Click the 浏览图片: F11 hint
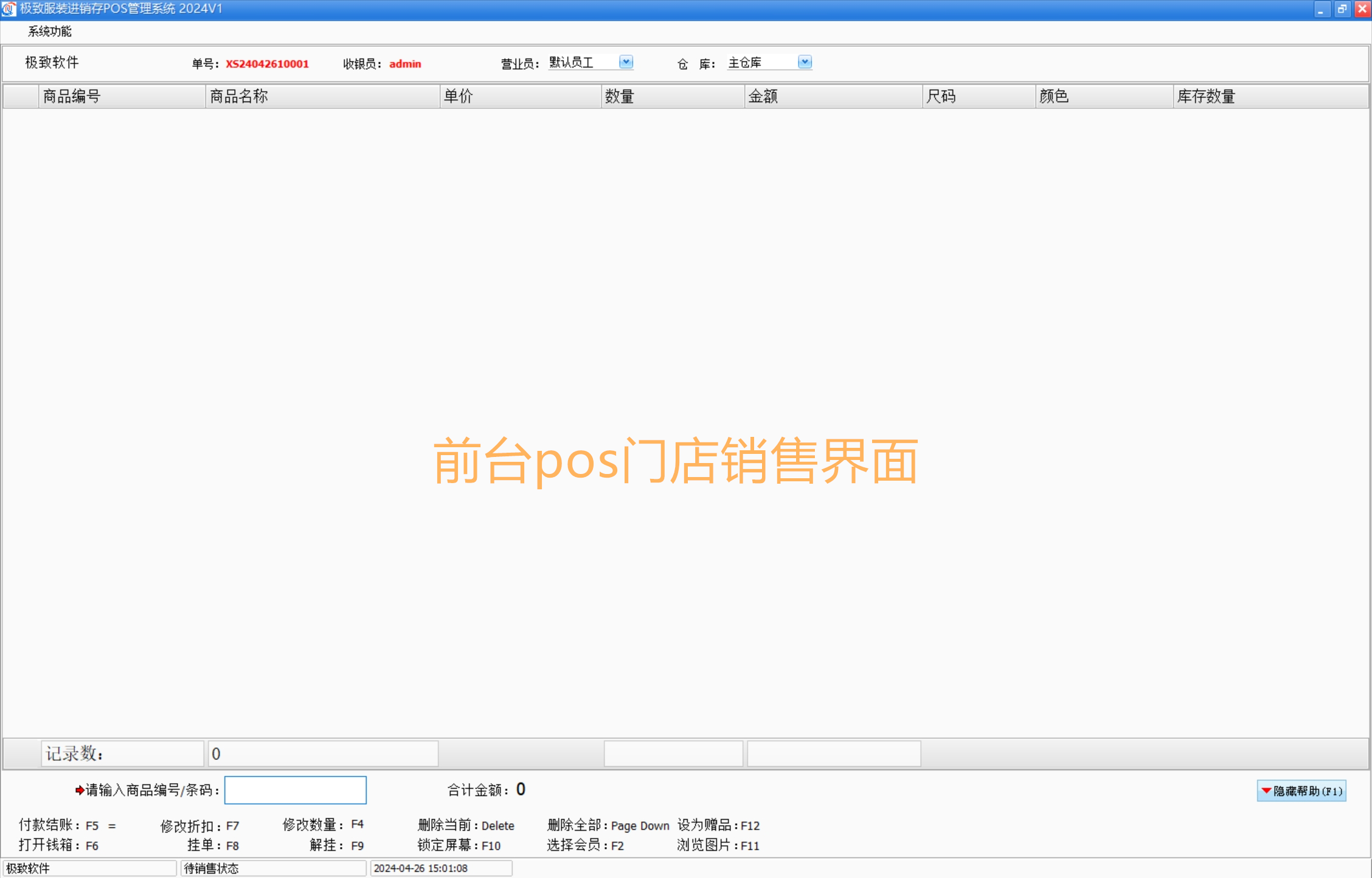The height and width of the screenshot is (878, 1372). pos(718,845)
